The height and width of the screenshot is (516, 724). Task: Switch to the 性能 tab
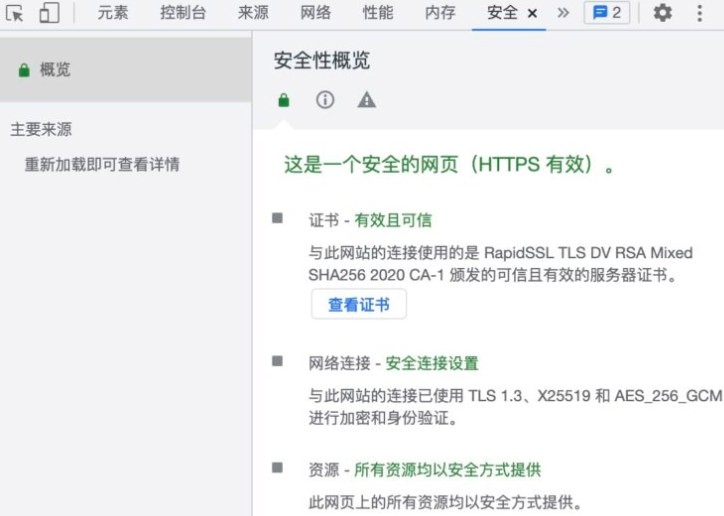[x=378, y=12]
